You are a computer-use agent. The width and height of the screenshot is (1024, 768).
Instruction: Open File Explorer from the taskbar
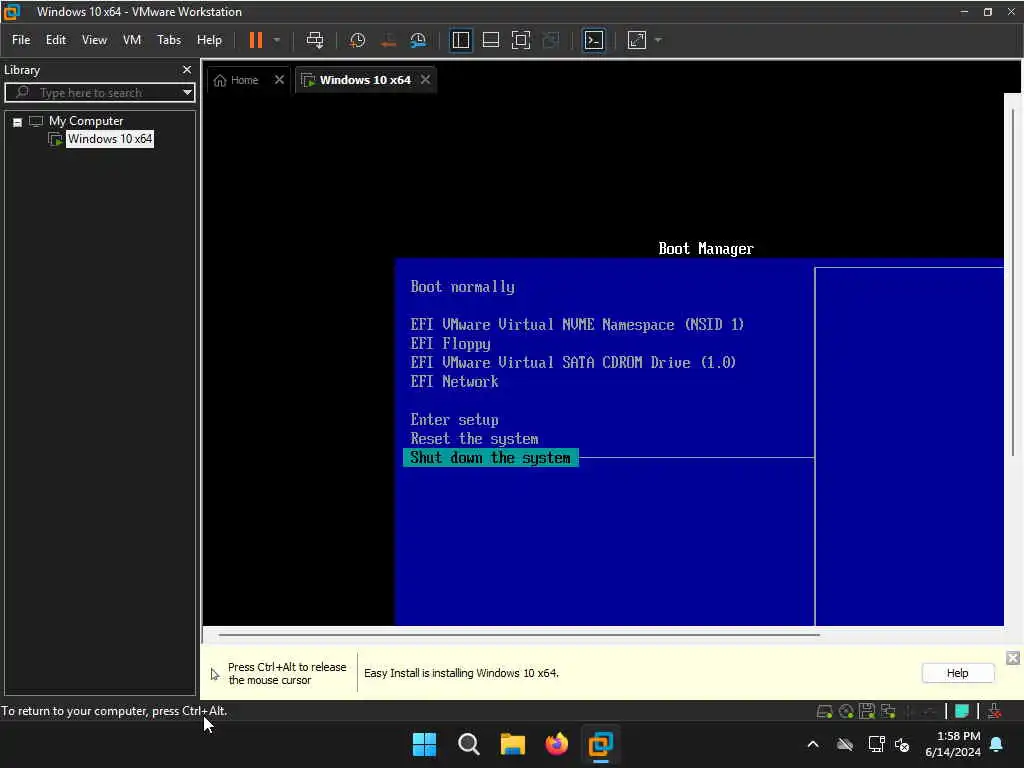click(x=513, y=744)
